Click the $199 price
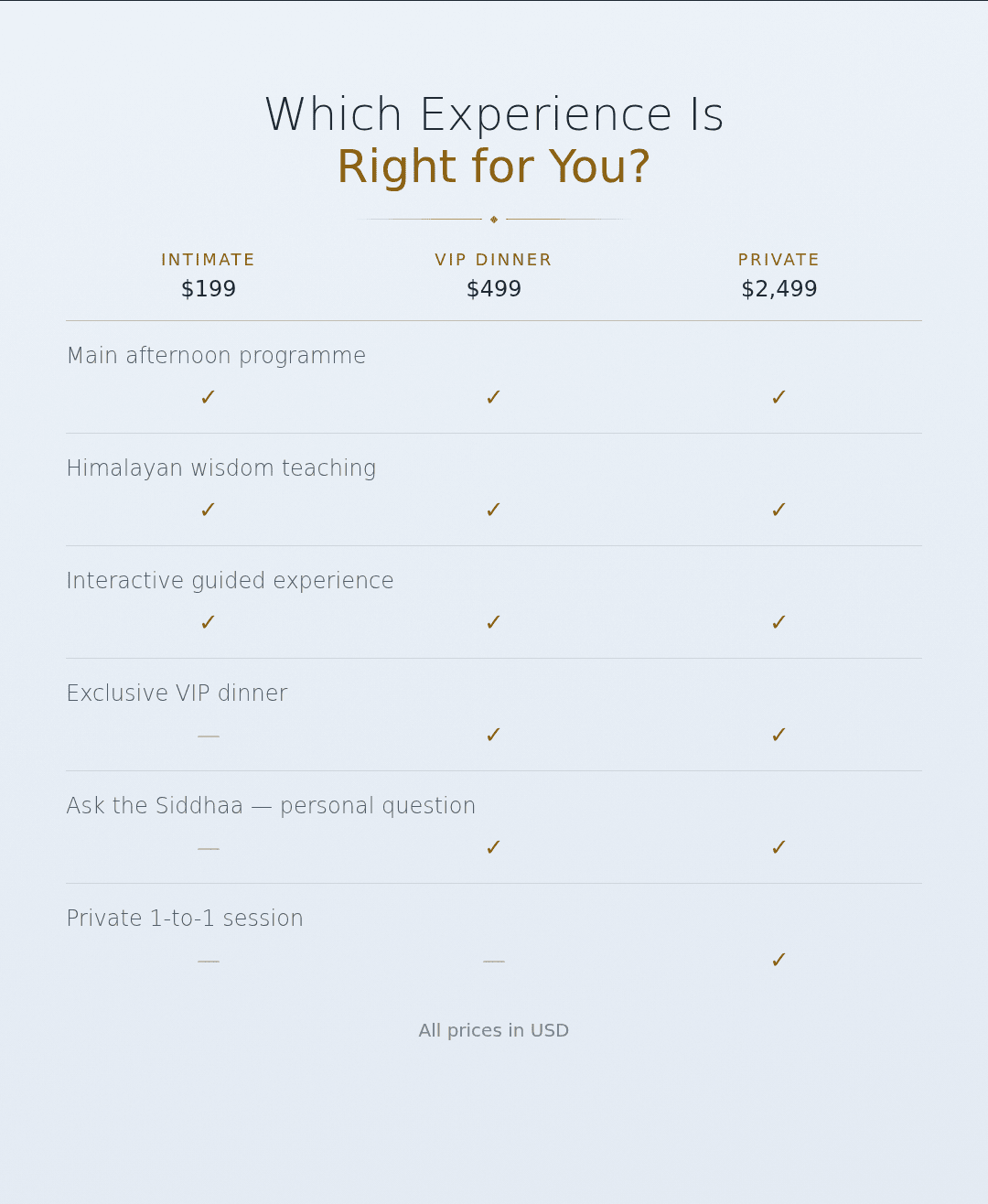Viewport: 988px width, 1204px height. coord(209,289)
